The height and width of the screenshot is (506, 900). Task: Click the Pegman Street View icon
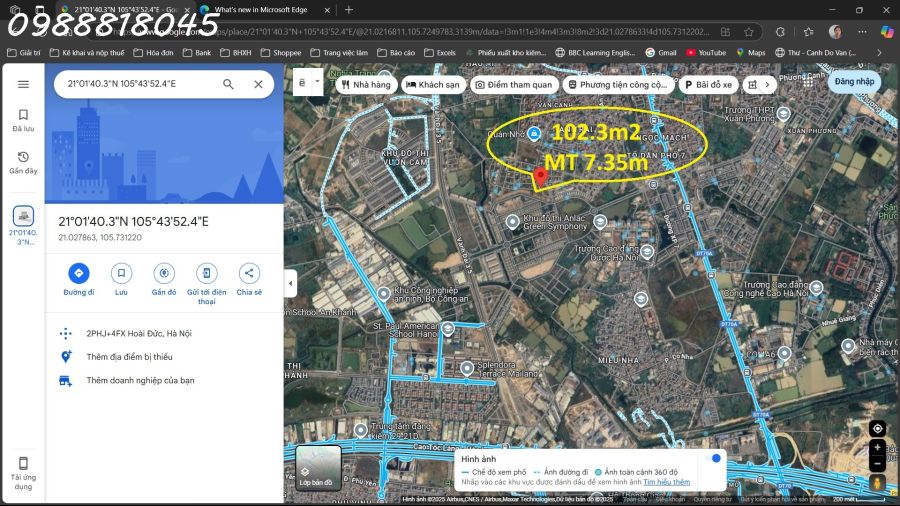point(877,482)
